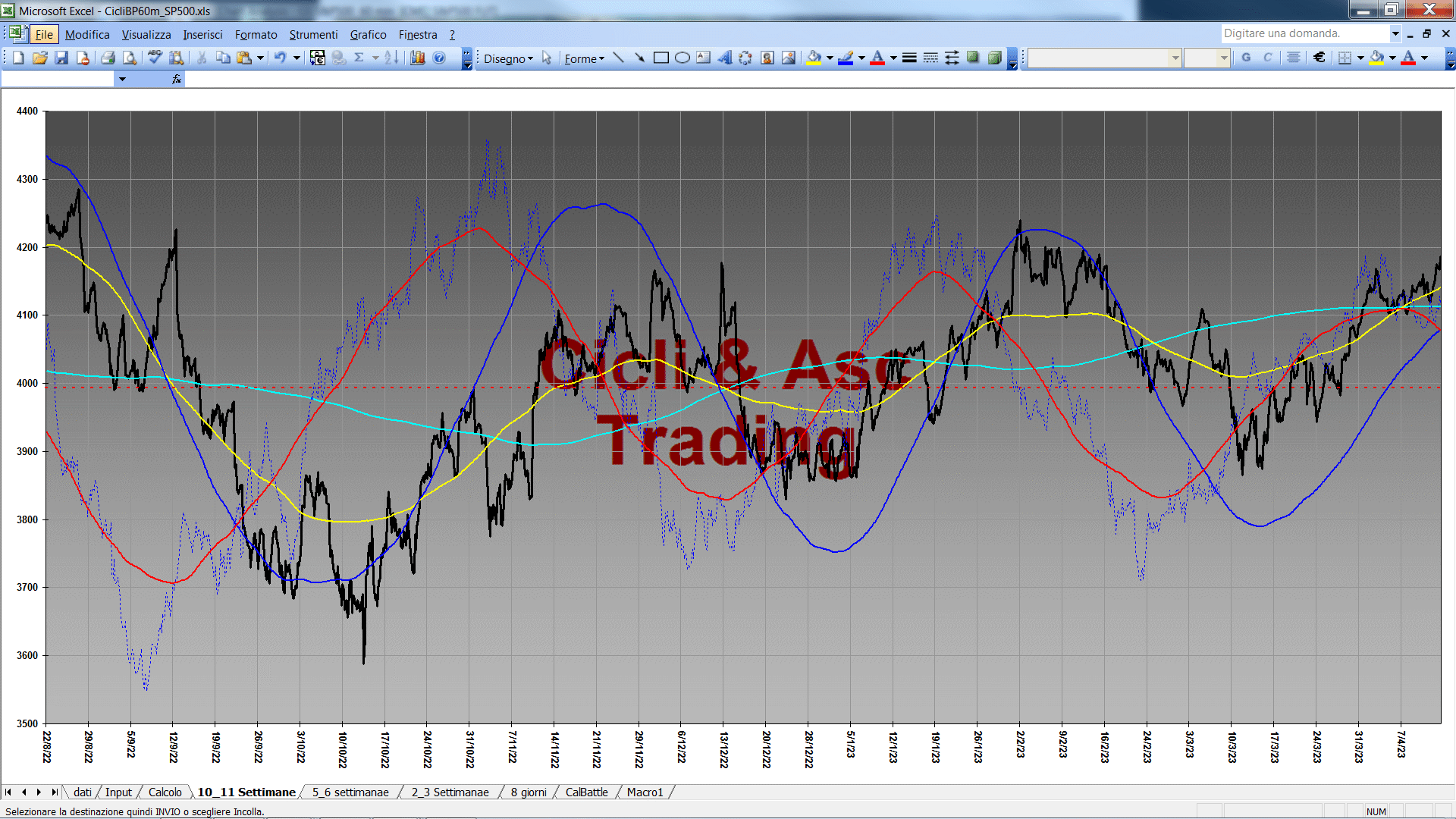Click the Arrow Style icon

coord(952,58)
